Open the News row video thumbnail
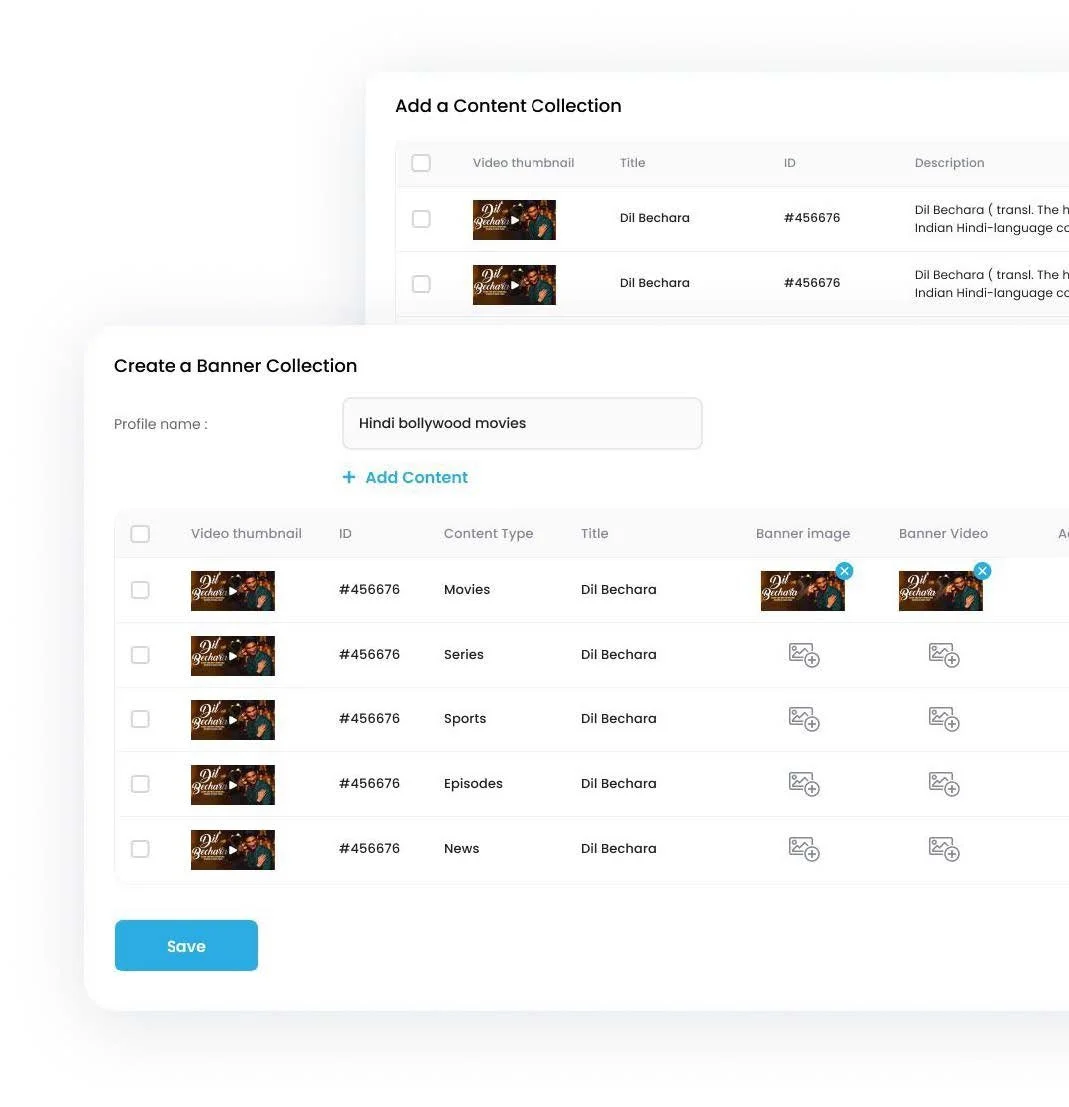 [x=232, y=850]
